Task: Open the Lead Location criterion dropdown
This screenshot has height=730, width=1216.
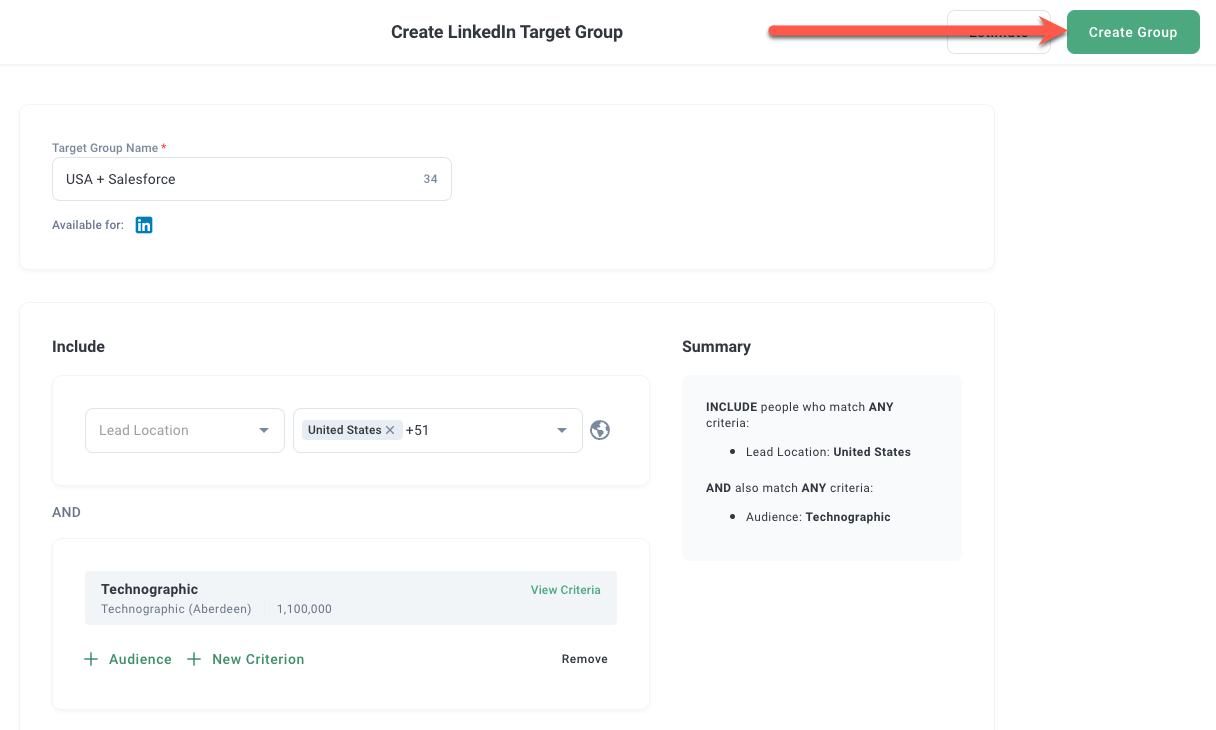Action: [x=184, y=430]
